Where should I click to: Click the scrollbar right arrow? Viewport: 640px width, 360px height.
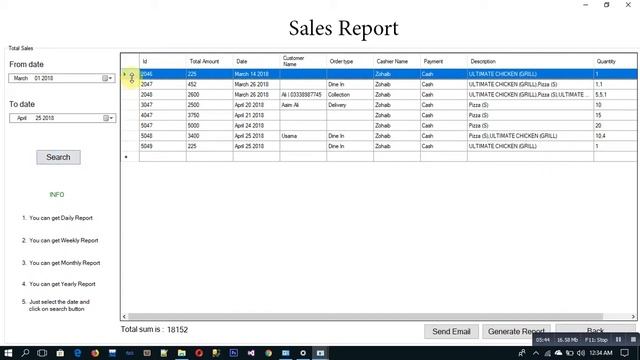[633, 316]
